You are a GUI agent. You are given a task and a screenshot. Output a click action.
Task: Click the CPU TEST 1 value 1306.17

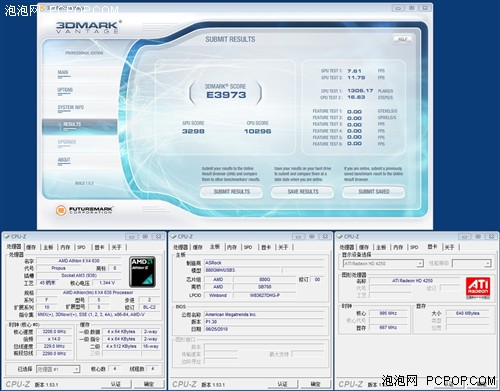360,91
